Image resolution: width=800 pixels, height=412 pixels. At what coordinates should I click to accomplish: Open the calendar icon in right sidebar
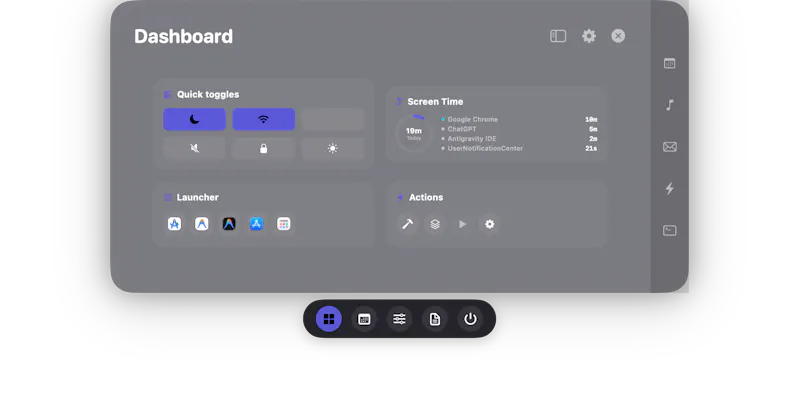(669, 63)
